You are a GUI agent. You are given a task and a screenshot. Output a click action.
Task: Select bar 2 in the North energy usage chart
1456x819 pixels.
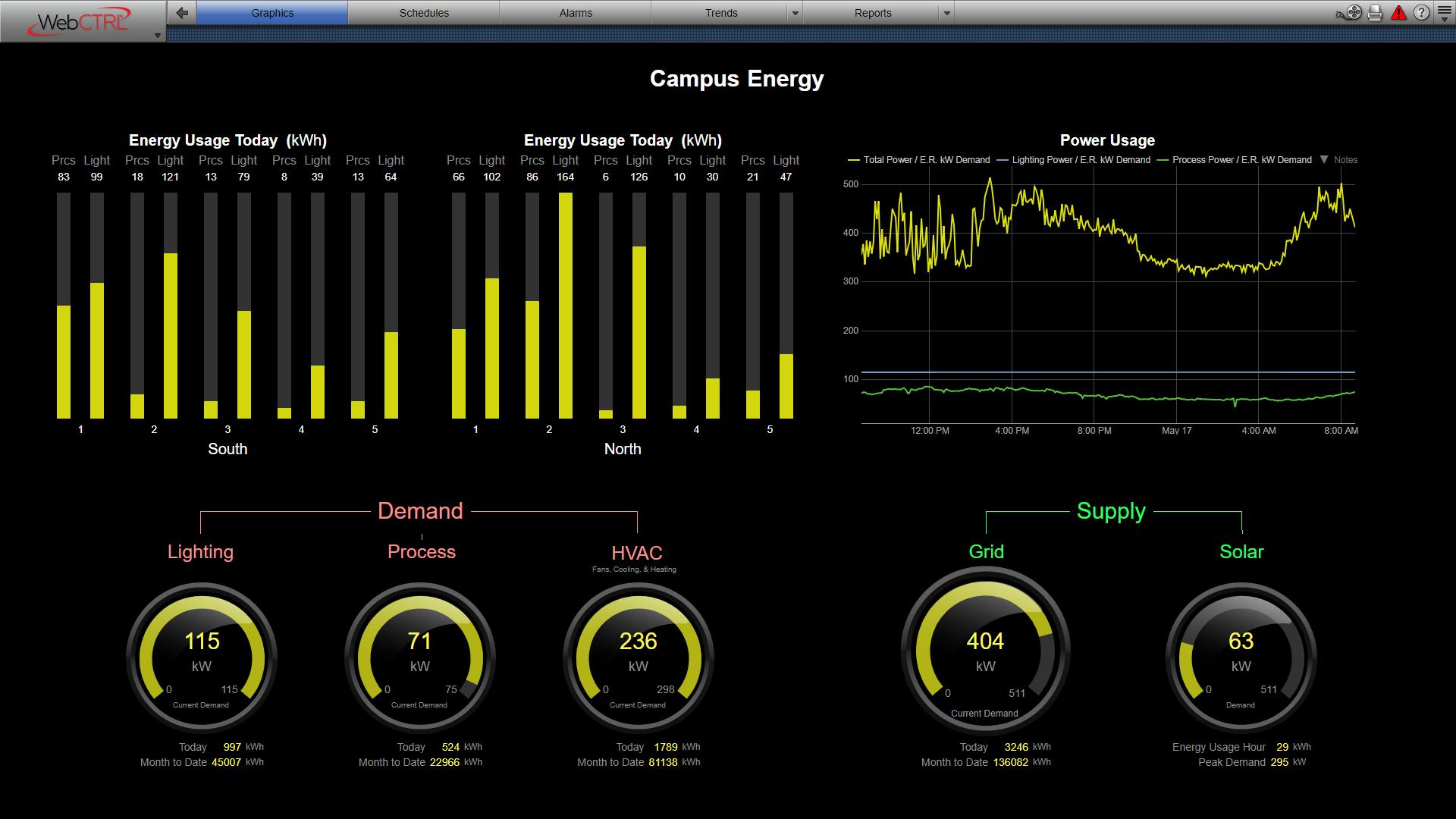548,303
